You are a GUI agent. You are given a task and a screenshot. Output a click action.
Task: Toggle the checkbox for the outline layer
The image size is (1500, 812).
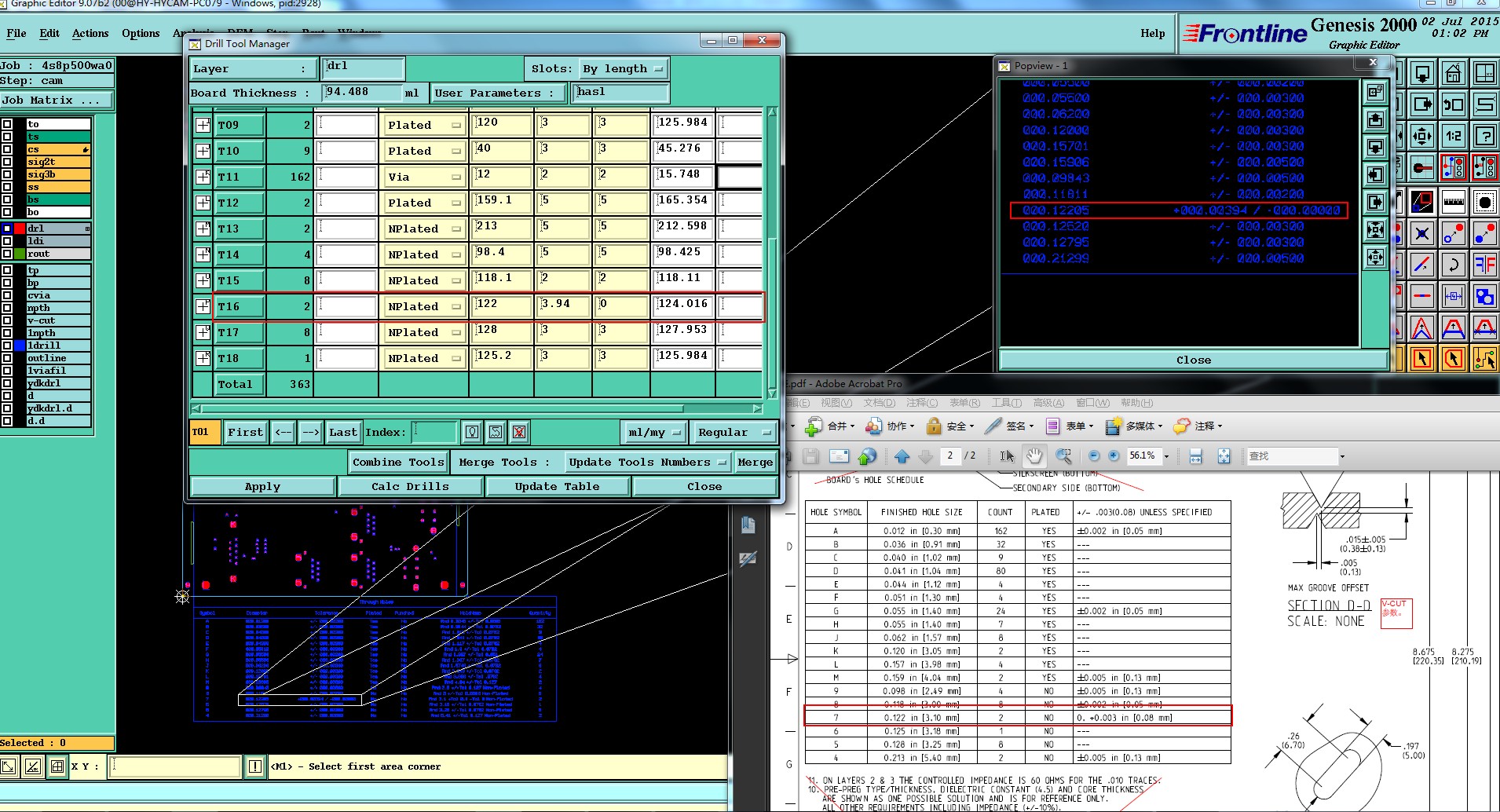click(7, 358)
